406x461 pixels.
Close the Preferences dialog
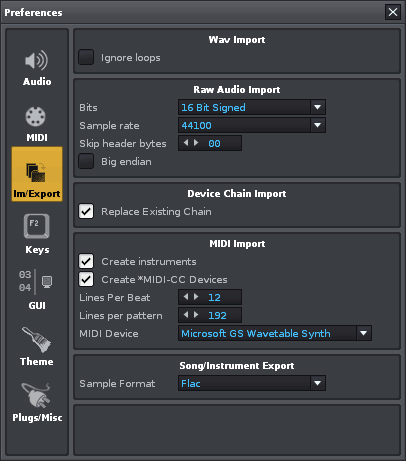point(393,12)
